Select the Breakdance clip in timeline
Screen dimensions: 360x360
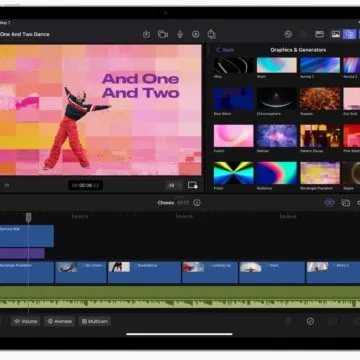tap(144, 272)
